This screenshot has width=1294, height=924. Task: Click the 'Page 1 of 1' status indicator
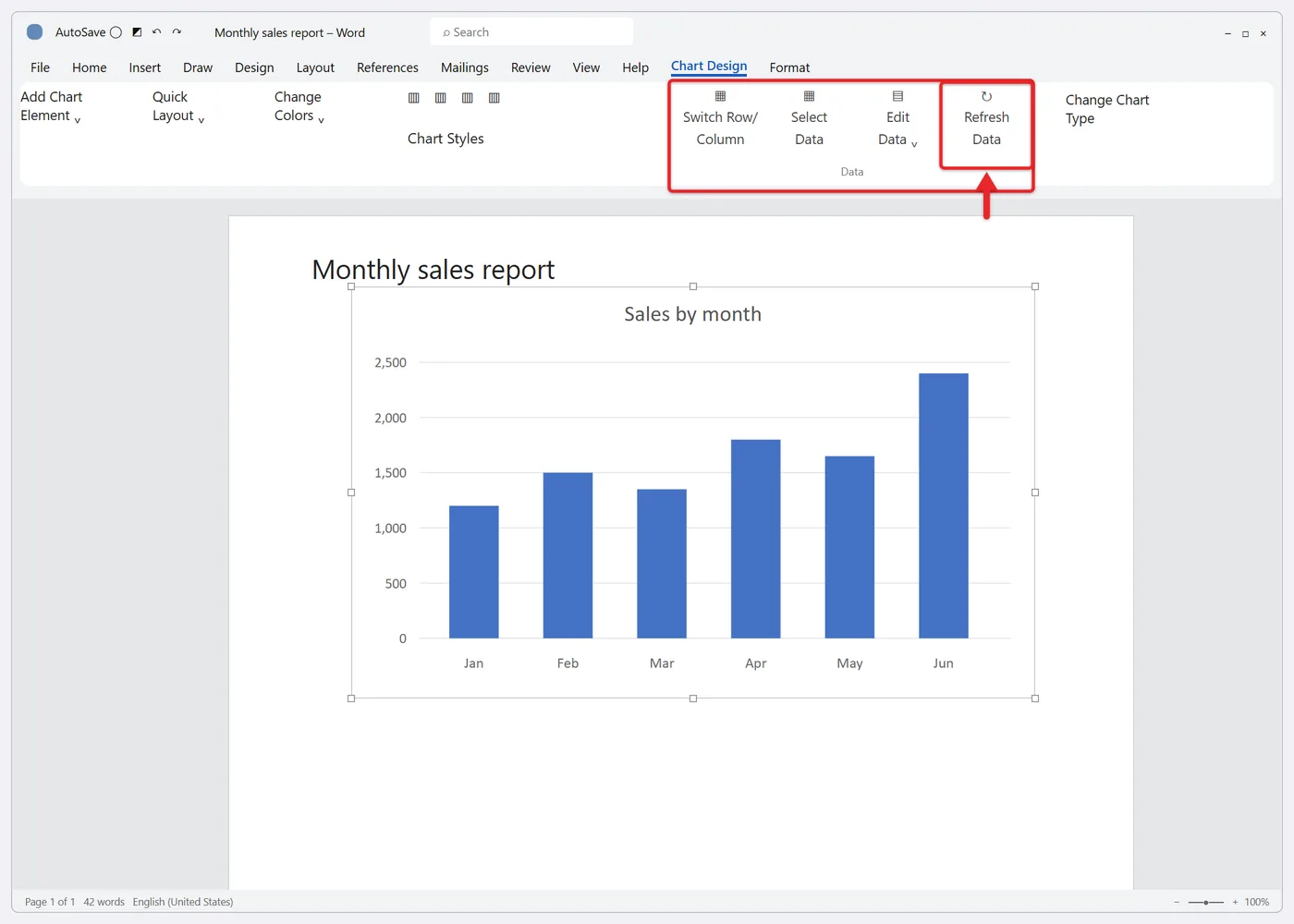click(x=50, y=902)
